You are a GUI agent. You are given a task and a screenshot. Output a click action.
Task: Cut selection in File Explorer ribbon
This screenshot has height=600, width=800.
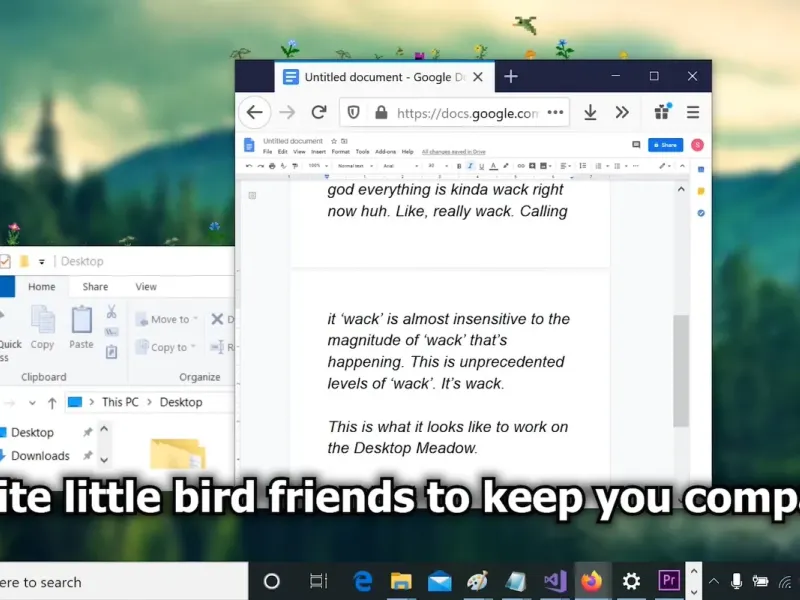coord(112,312)
